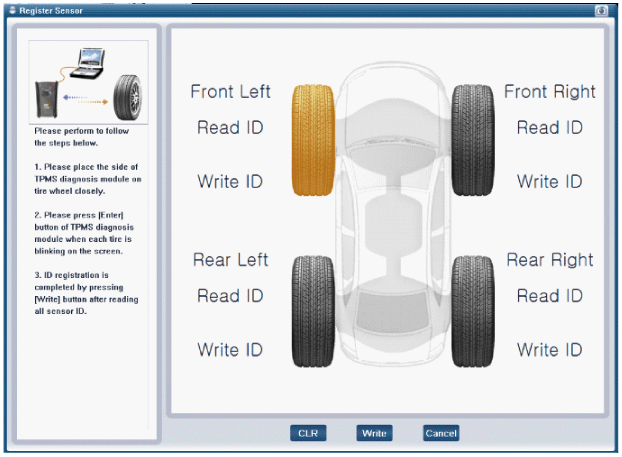Click the Front Left label text
The height and width of the screenshot is (457, 622).
tap(230, 92)
